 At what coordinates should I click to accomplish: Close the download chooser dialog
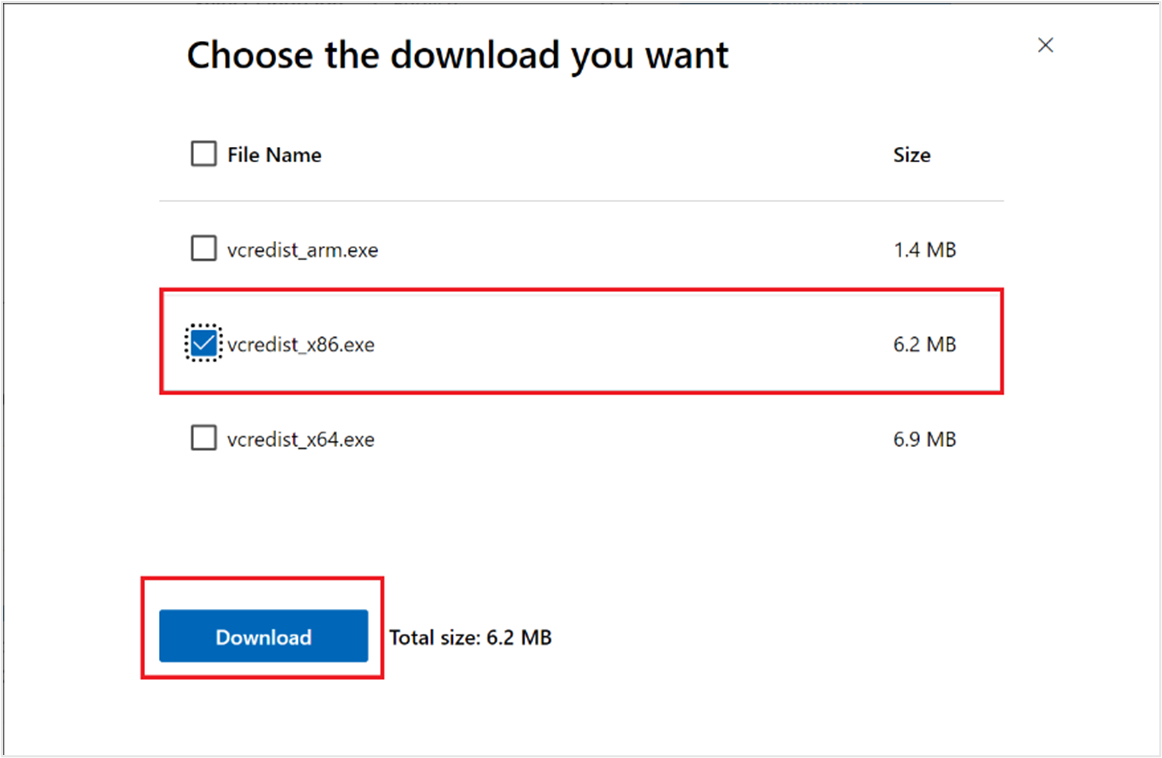click(1045, 45)
